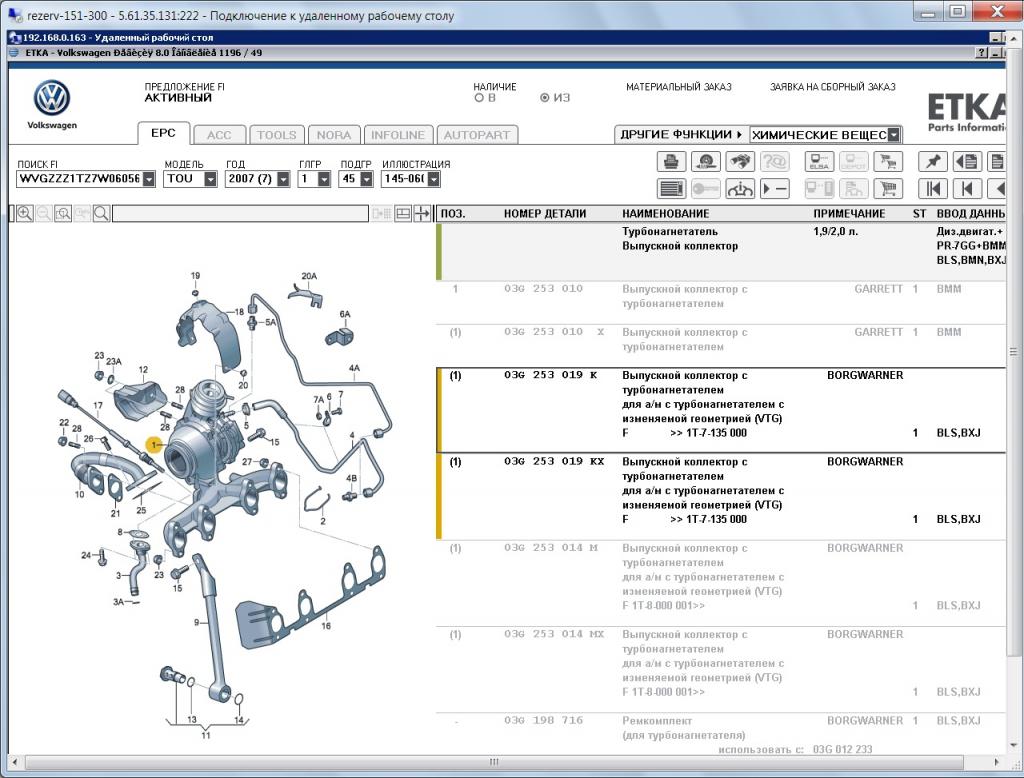Click the ELSA icon button
1024x778 pixels.
(820, 161)
